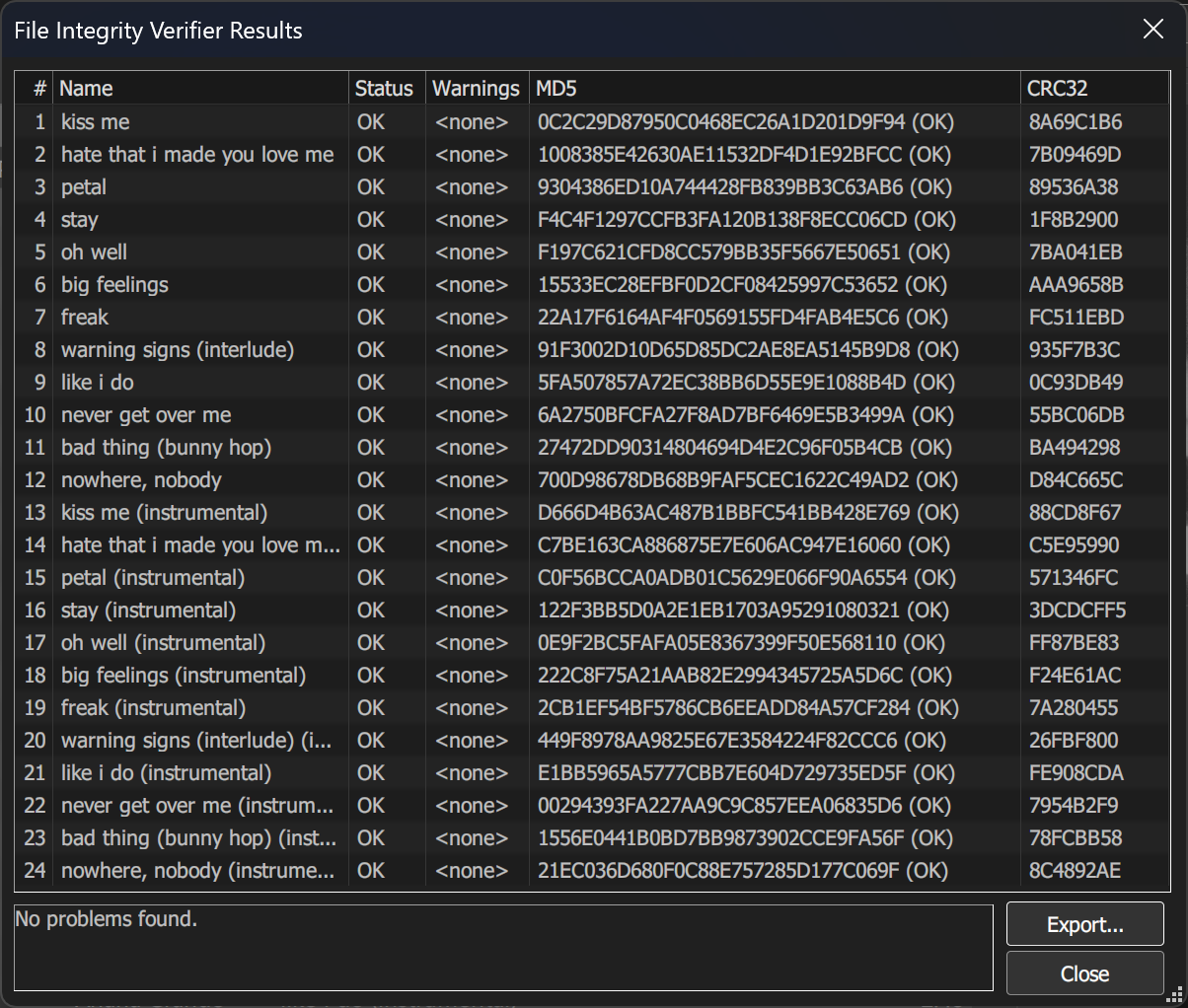The height and width of the screenshot is (1008, 1188).
Task: Select the row for "kiss me"
Action: [593, 121]
